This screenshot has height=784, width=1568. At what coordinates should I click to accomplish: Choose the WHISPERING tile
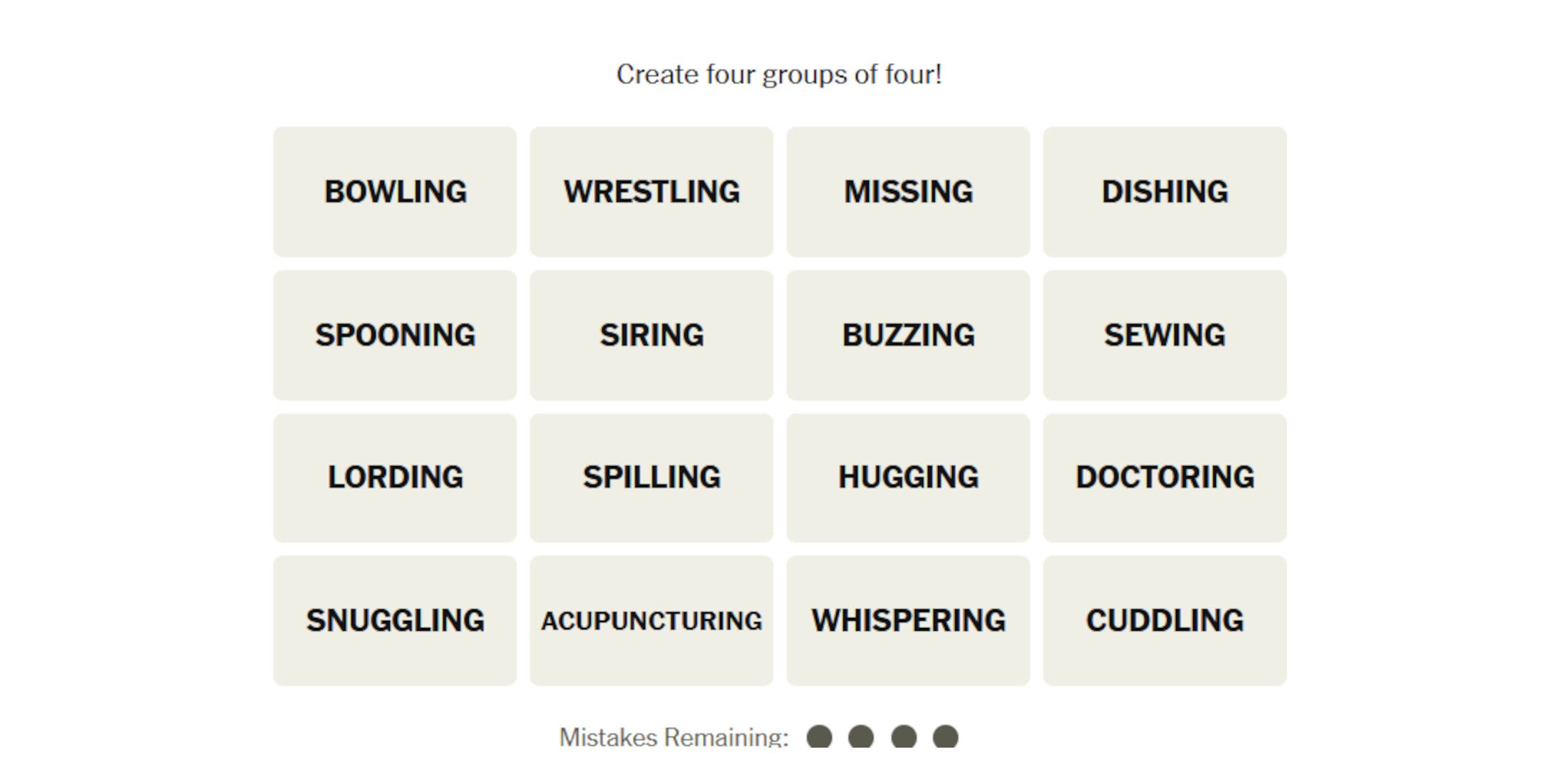coord(908,621)
